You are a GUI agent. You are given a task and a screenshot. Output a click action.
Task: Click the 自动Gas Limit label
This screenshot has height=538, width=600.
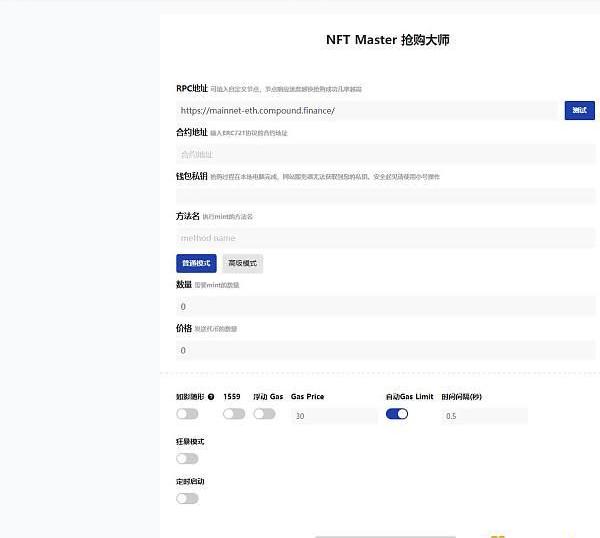409,397
